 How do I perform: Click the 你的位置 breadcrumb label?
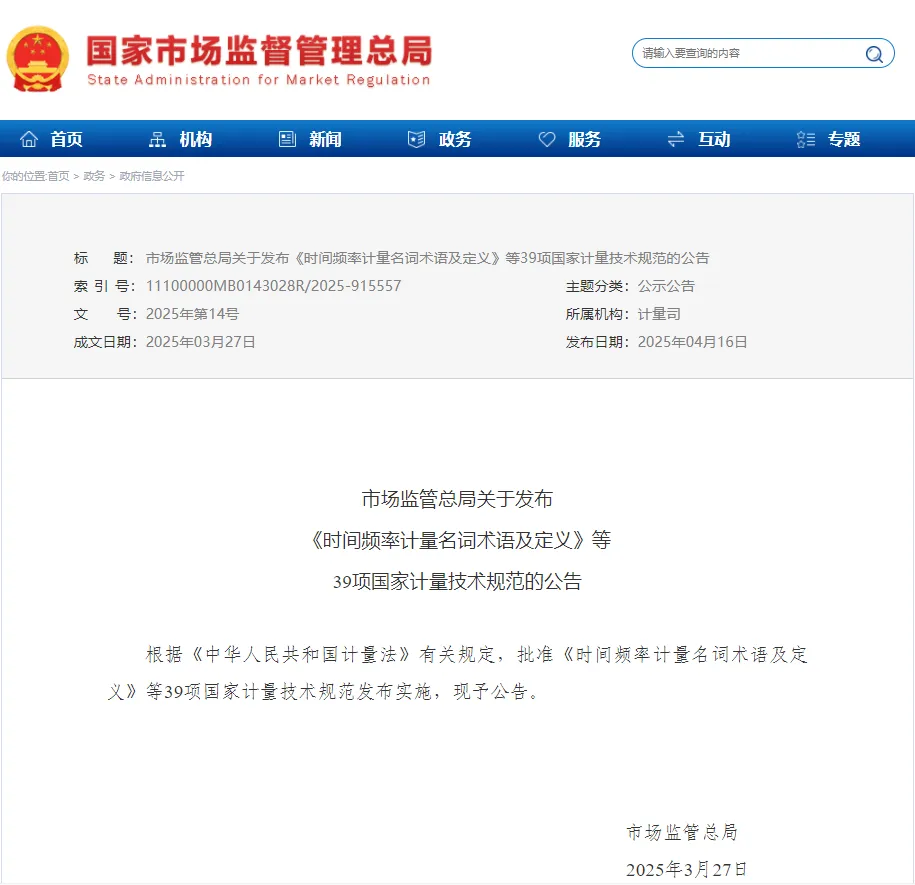coord(22,176)
